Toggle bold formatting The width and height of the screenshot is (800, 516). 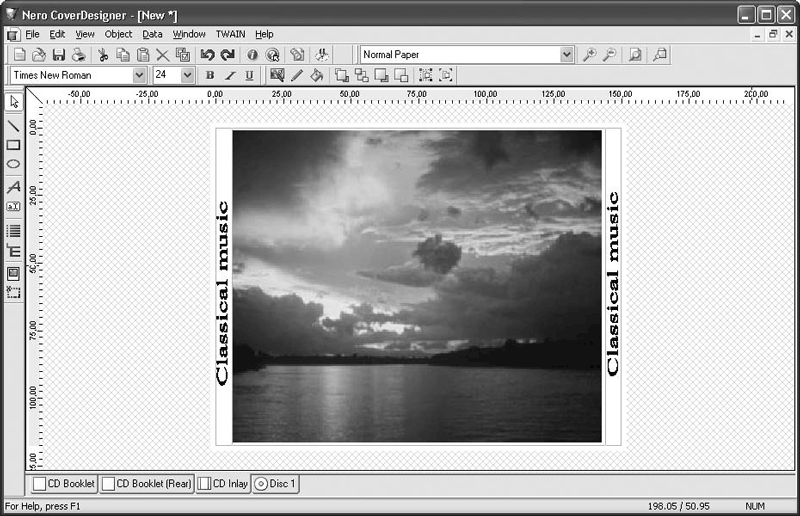(210, 75)
